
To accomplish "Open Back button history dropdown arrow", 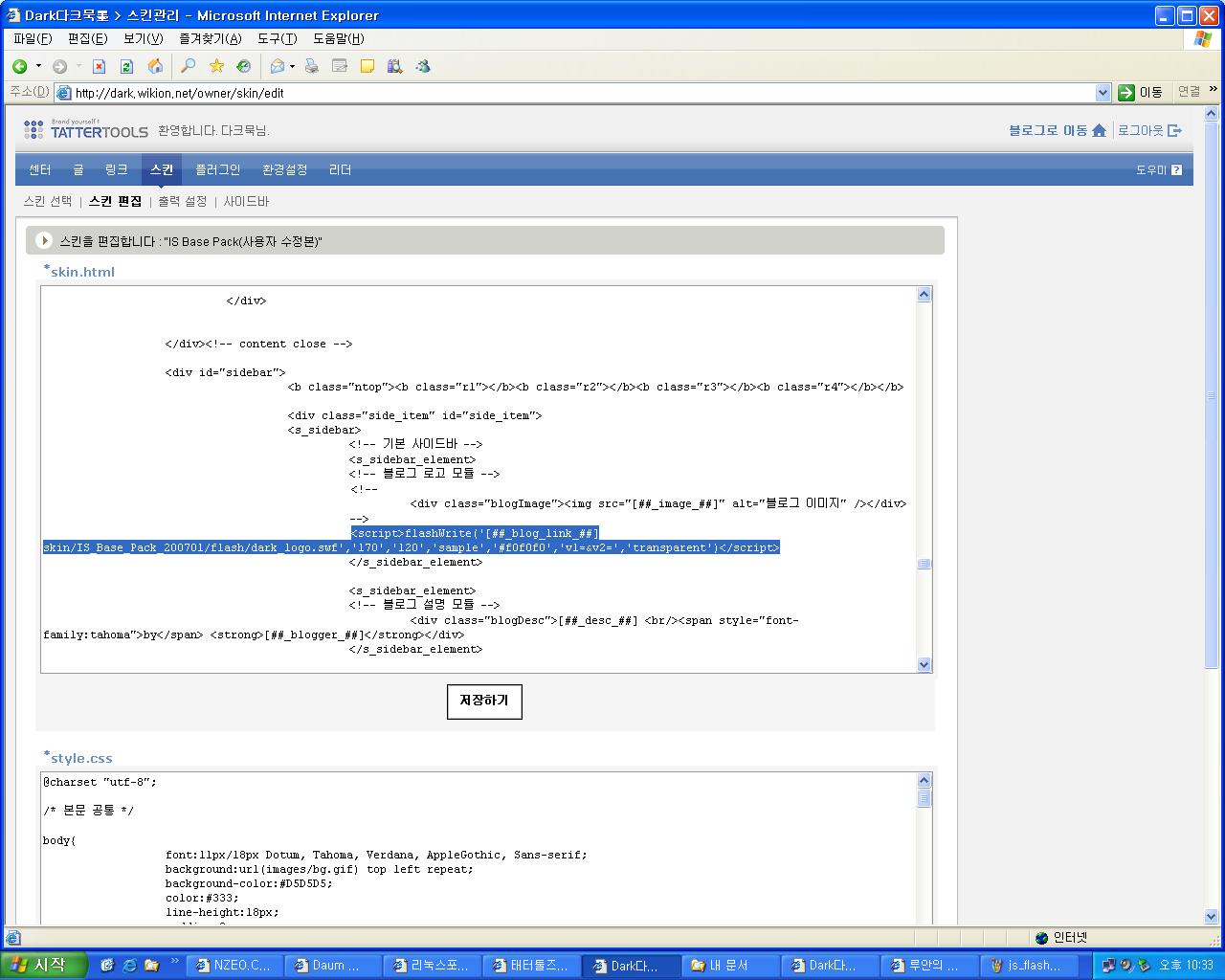I will pos(38,67).
